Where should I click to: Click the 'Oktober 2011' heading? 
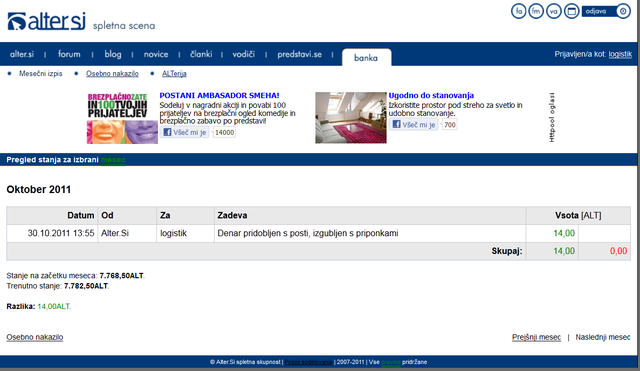click(x=39, y=189)
